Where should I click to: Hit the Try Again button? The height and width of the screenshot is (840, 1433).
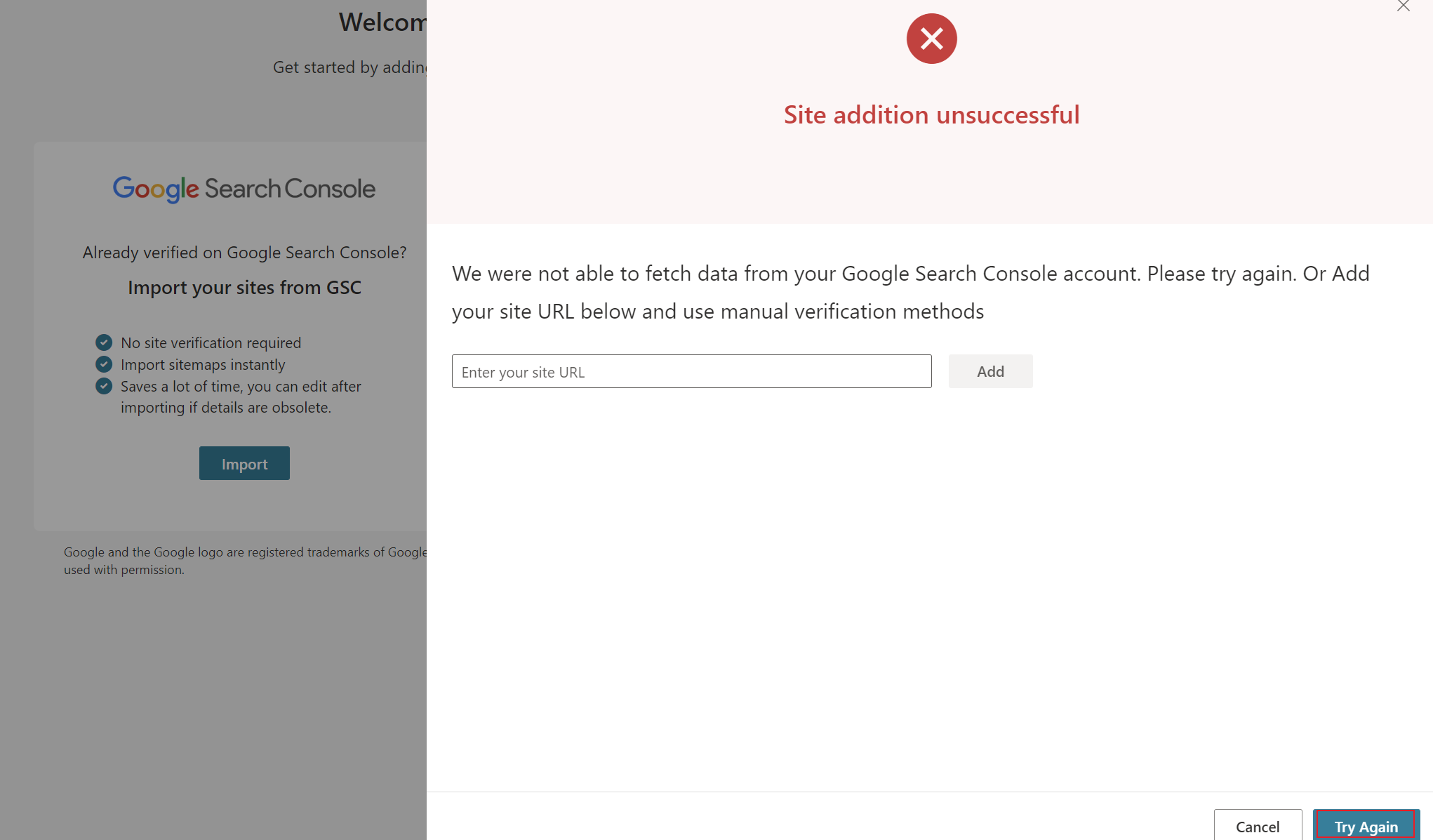pos(1366,826)
